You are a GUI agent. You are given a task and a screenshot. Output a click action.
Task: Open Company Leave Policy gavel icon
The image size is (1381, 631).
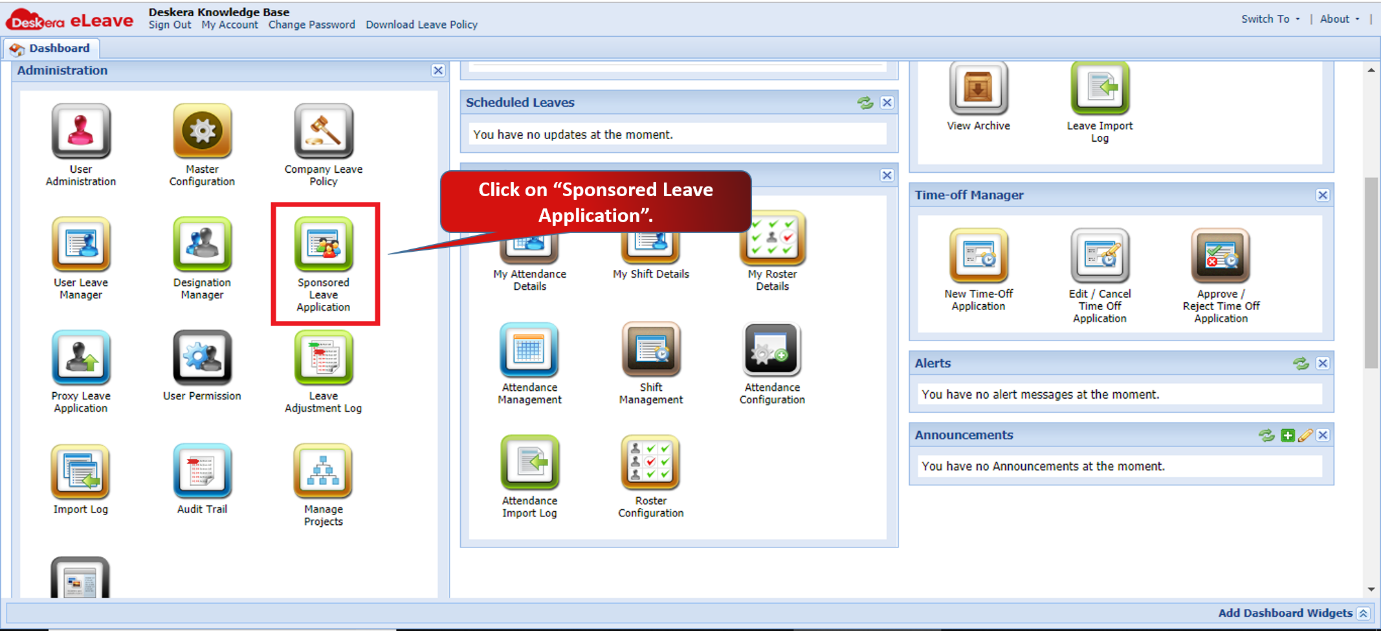(323, 132)
